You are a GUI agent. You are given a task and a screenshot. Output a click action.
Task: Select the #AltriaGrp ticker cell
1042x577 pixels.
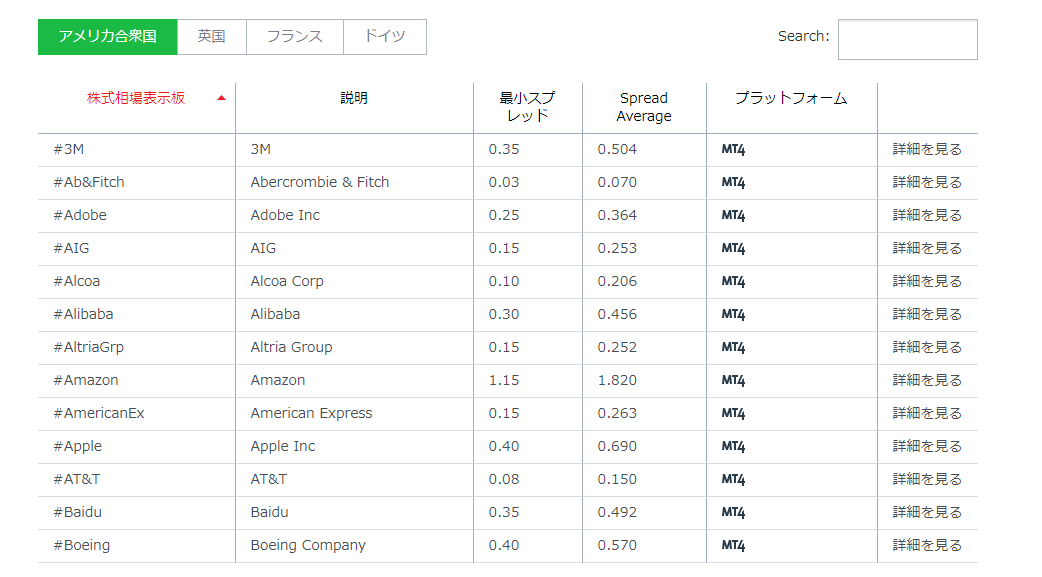point(136,348)
